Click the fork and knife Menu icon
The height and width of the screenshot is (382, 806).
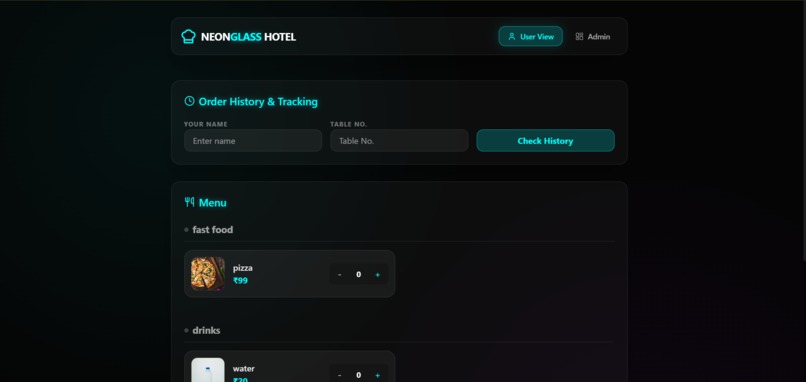[189, 202]
